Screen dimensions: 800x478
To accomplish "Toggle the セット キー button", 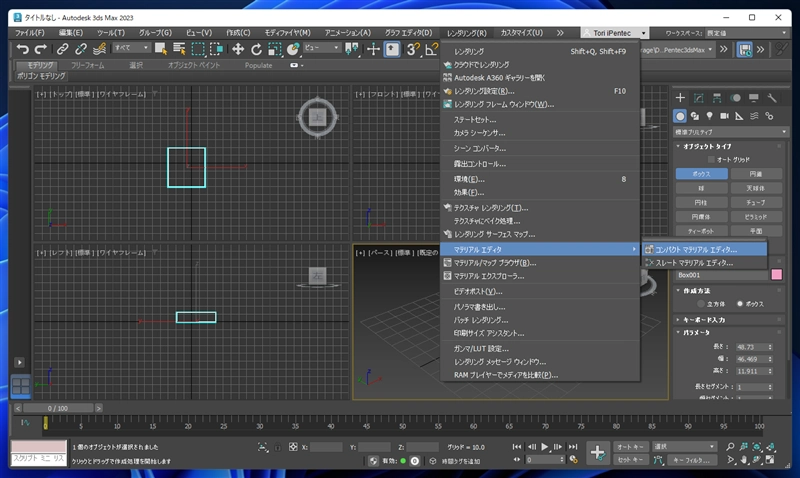I will pos(630,460).
